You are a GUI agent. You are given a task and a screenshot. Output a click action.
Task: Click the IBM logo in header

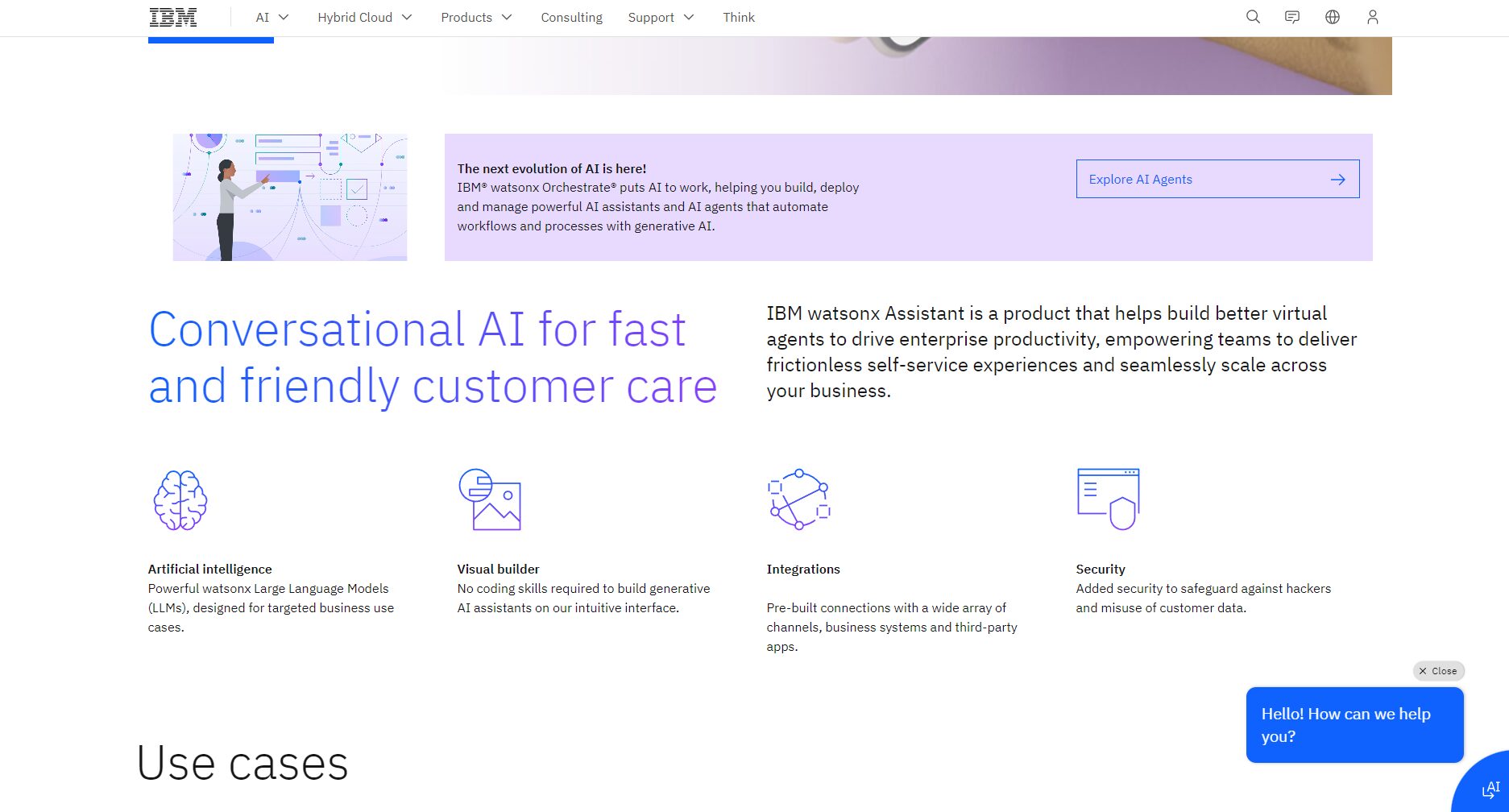point(173,18)
